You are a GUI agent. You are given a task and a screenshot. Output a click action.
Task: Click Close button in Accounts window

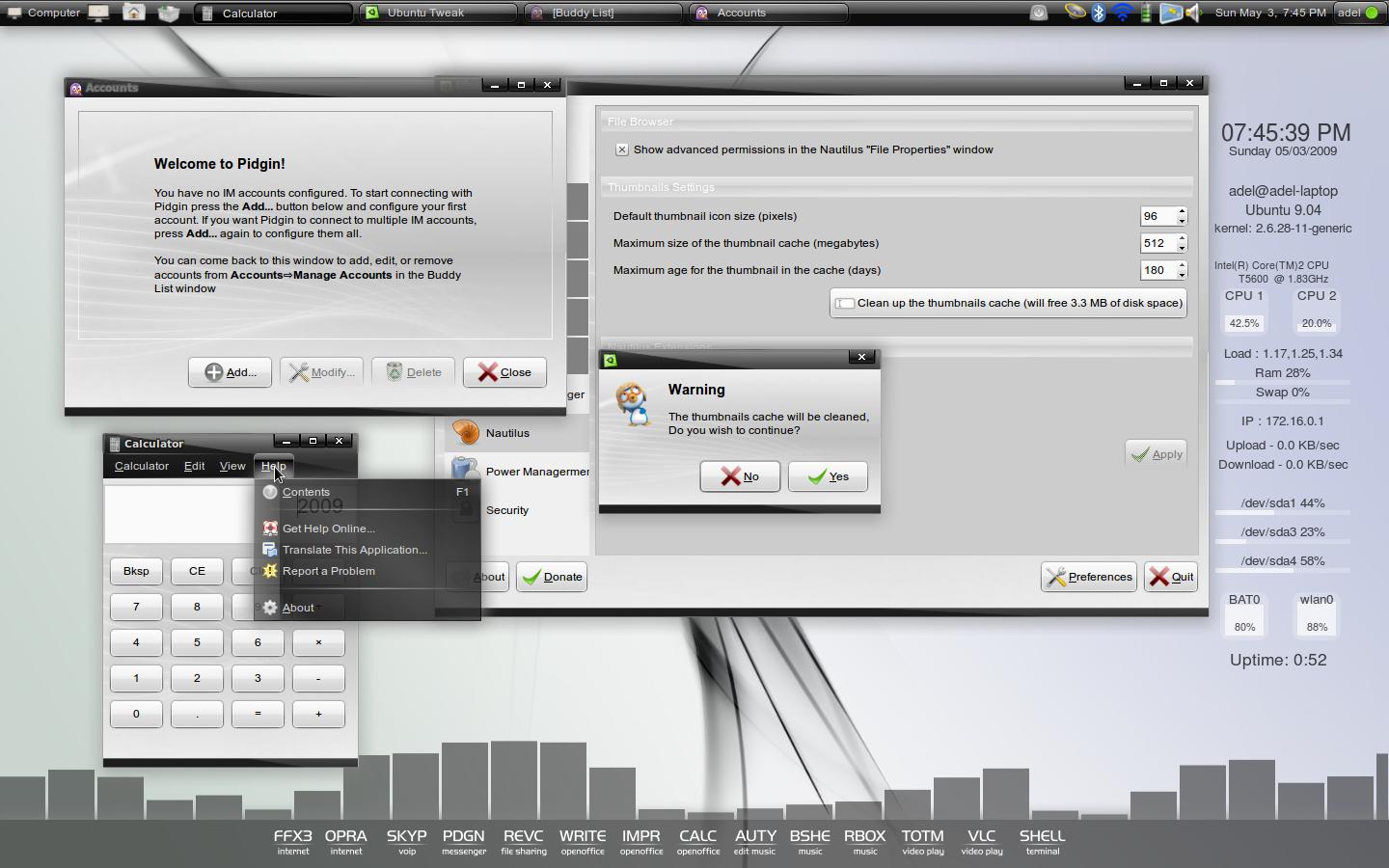coord(504,372)
